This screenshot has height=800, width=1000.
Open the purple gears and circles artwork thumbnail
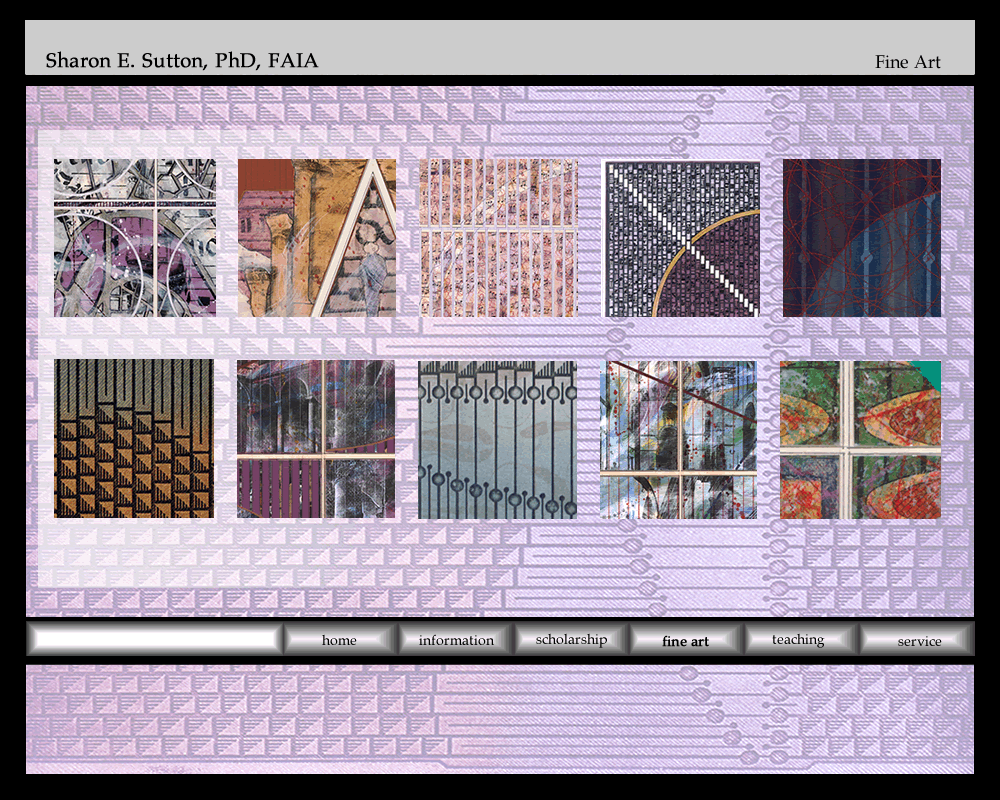pos(134,238)
